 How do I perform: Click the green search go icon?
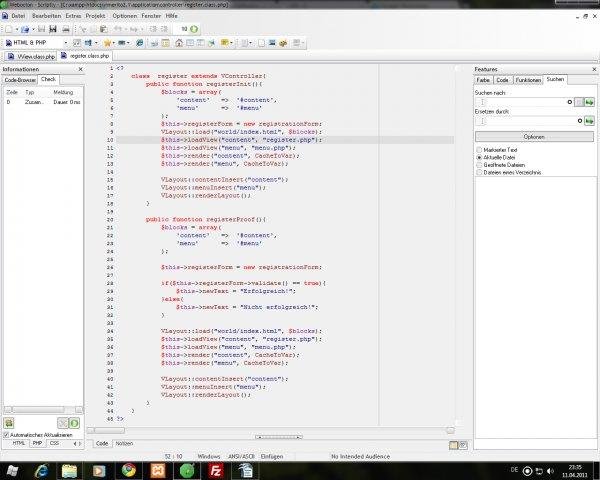(590, 102)
